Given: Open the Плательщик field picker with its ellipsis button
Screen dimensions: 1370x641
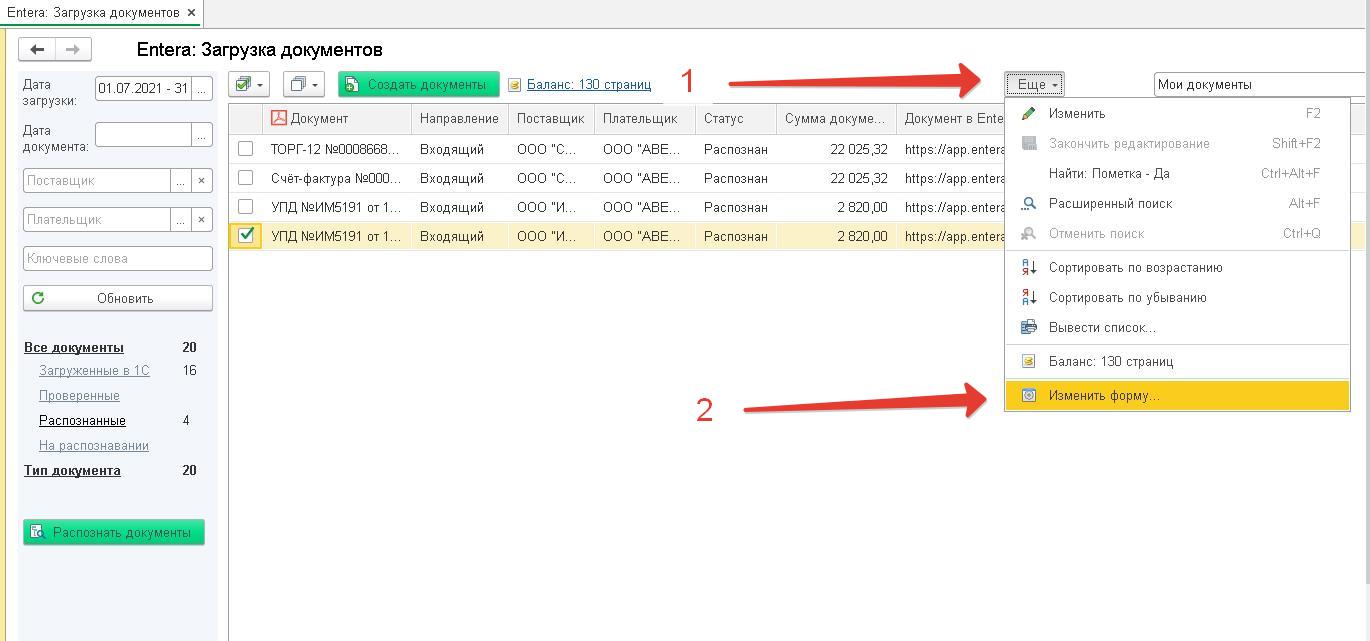Looking at the screenshot, I should (x=181, y=220).
